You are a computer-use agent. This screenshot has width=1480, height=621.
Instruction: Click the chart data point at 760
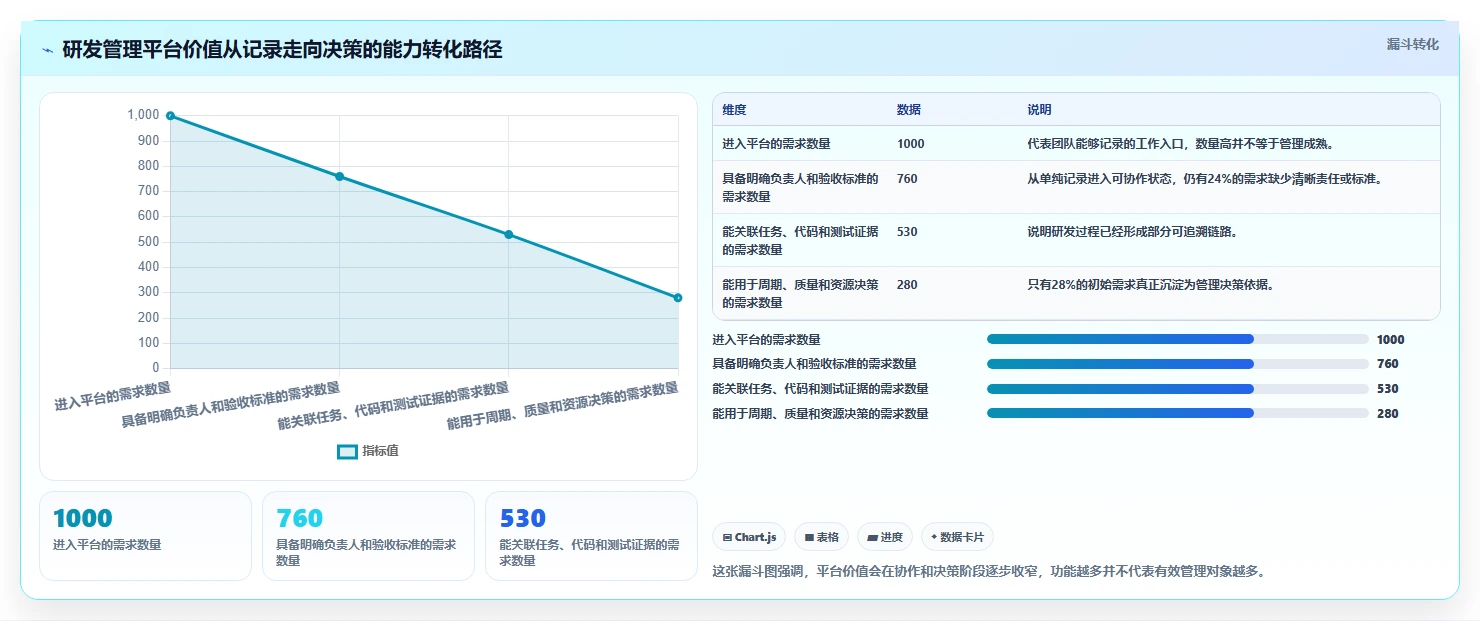(x=339, y=176)
